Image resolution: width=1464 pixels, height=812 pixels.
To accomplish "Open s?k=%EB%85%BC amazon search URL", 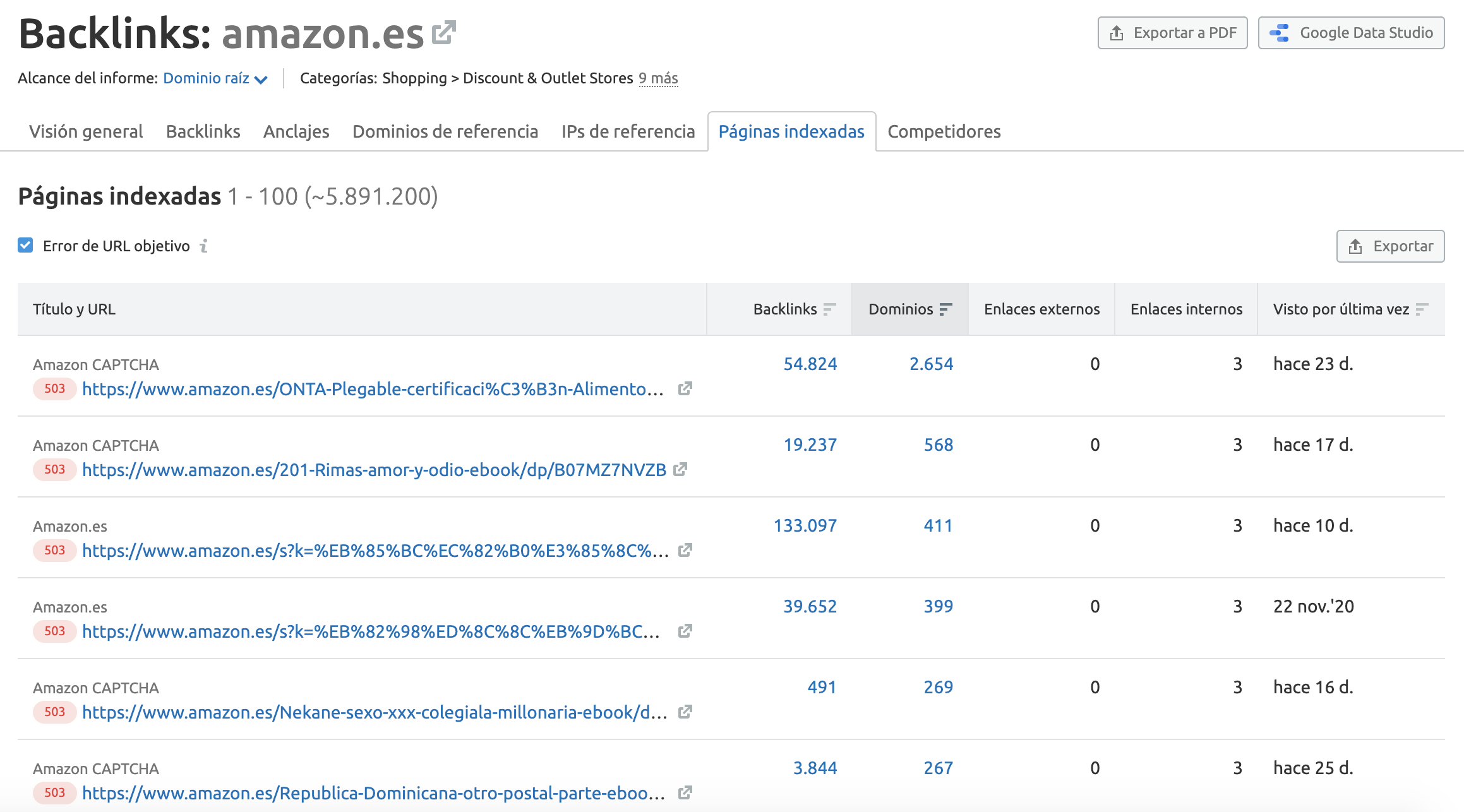I will coord(375,551).
